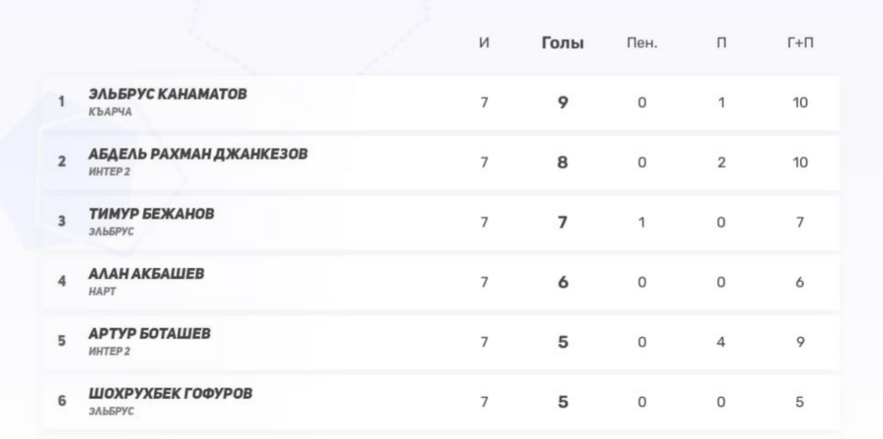View Артур Боташев player profile

[x=149, y=333]
